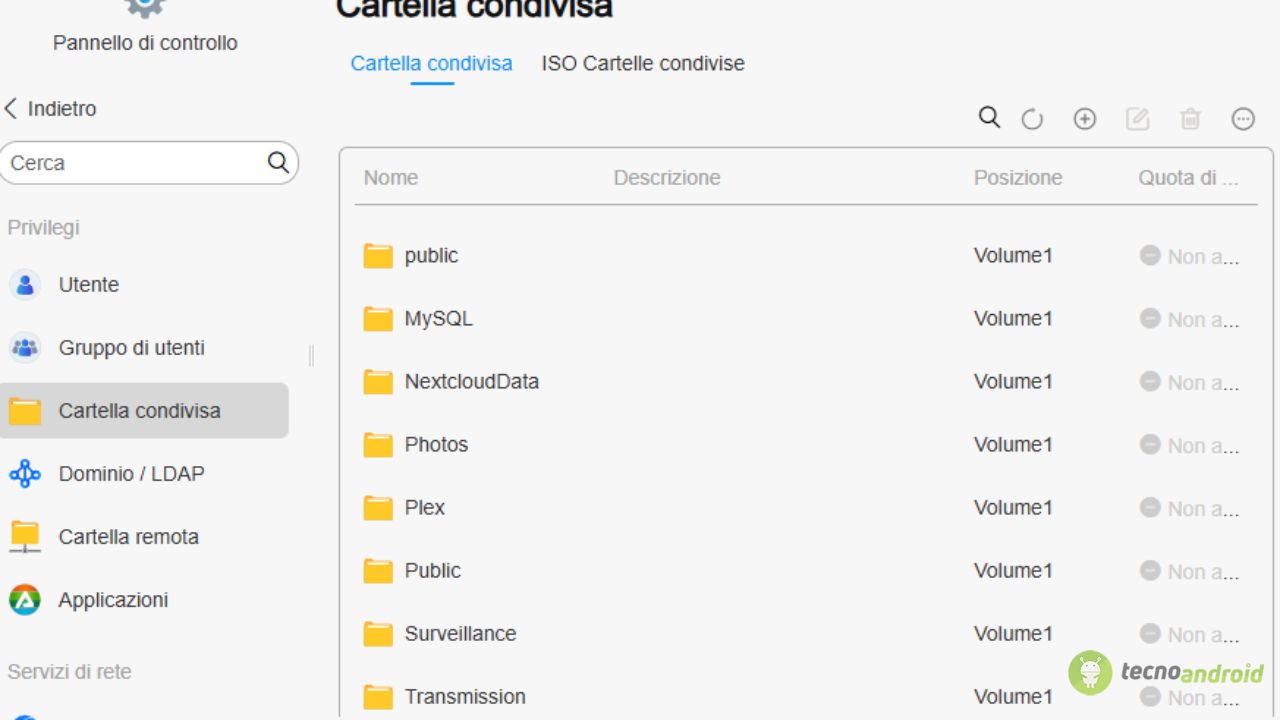Image resolution: width=1280 pixels, height=720 pixels.
Task: Open Gruppo di utenti section
Action: click(x=131, y=348)
